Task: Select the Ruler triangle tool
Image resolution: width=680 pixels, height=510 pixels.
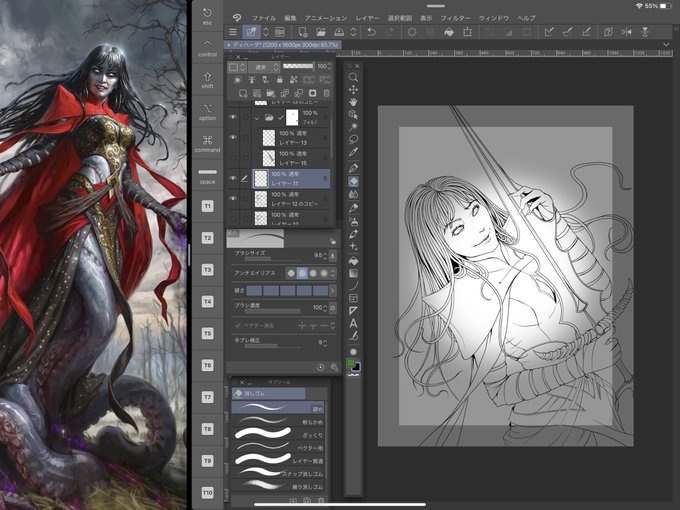Action: (x=353, y=311)
